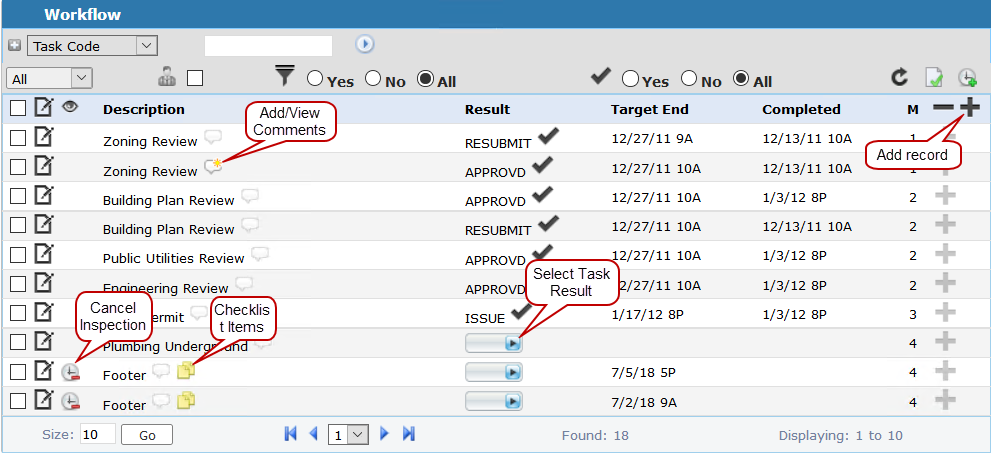Image resolution: width=991 pixels, height=453 pixels.
Task: Select the Public Utilities Review row checkbox
Action: point(18,255)
